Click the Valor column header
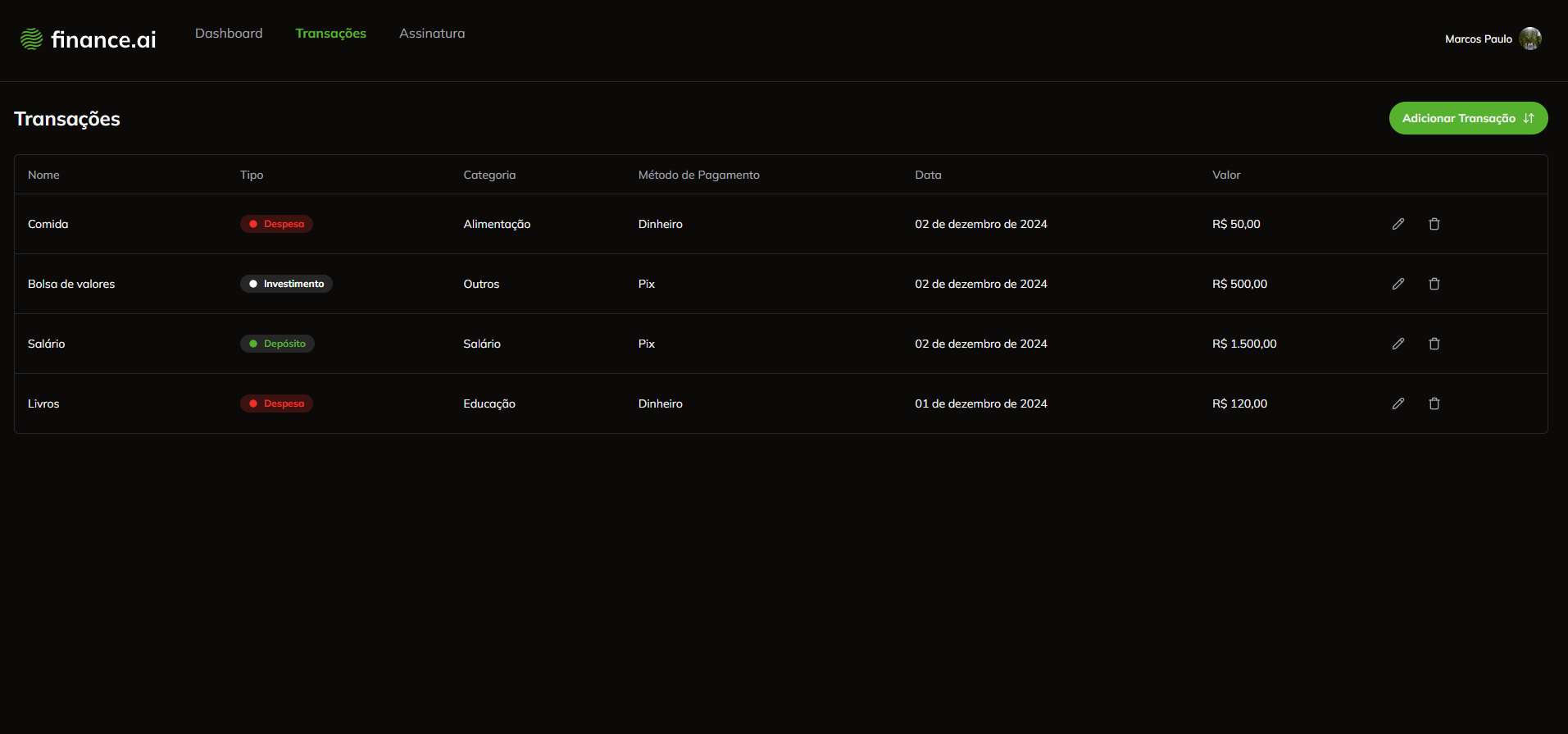The height and width of the screenshot is (734, 1568). pos(1226,175)
